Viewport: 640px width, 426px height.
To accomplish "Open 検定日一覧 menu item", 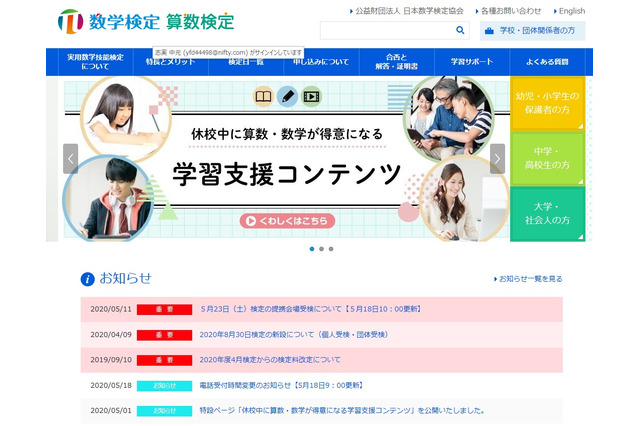I will tap(246, 62).
